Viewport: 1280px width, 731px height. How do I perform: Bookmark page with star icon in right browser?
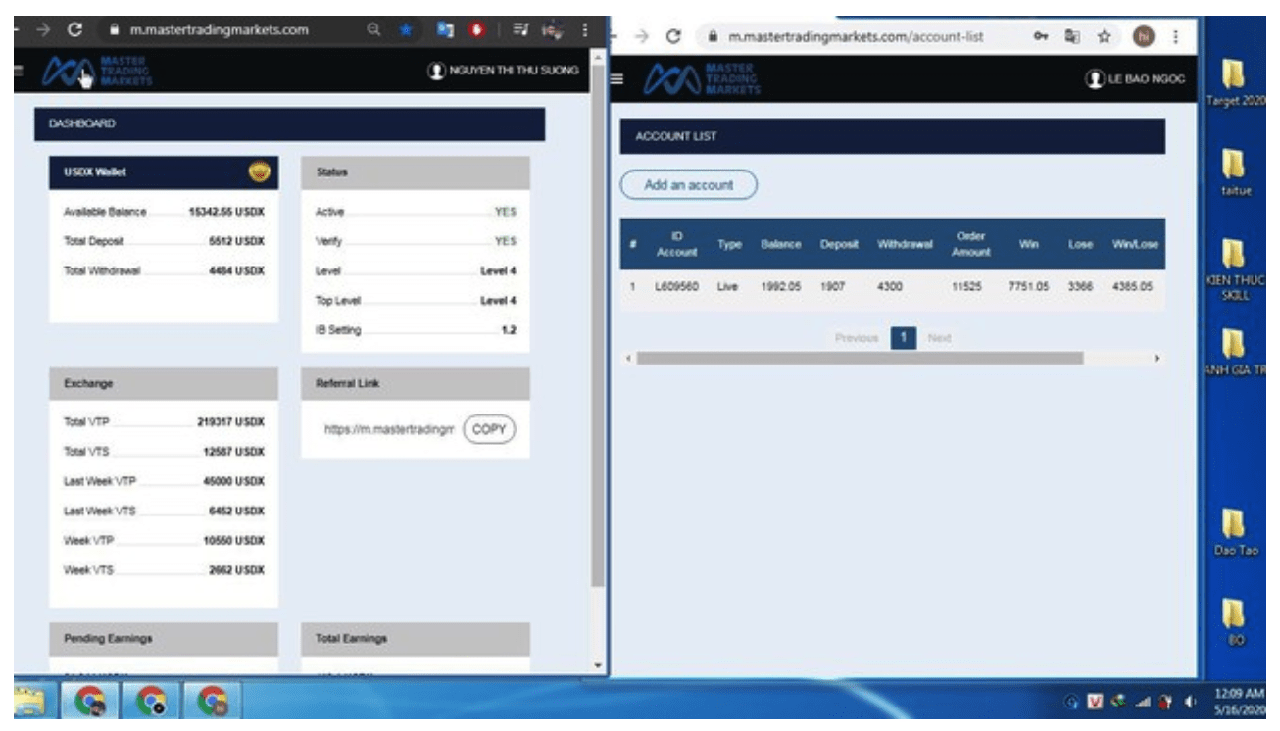tap(1103, 36)
